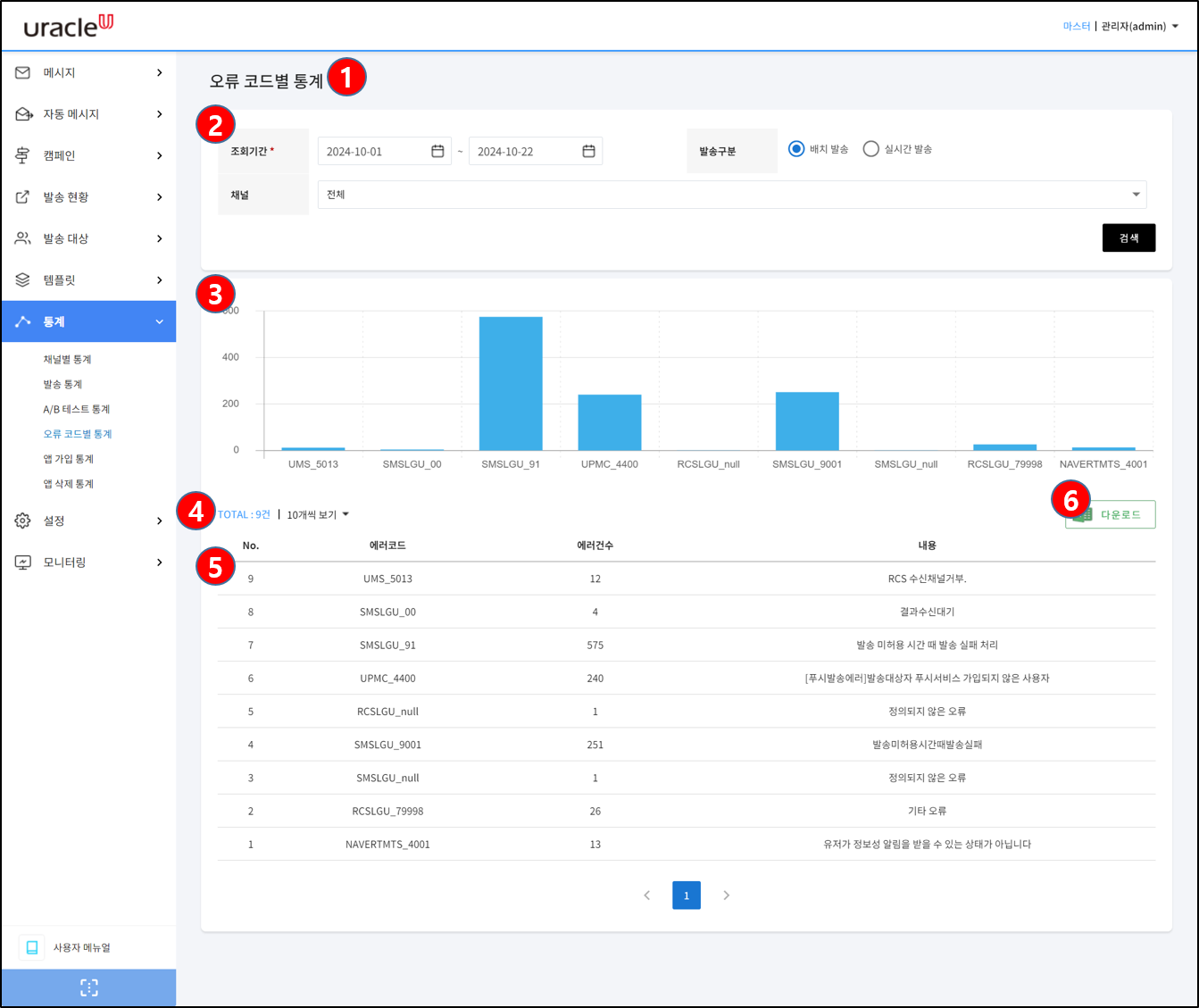Click the 자동 메시지 icon in sidebar

coord(24,114)
